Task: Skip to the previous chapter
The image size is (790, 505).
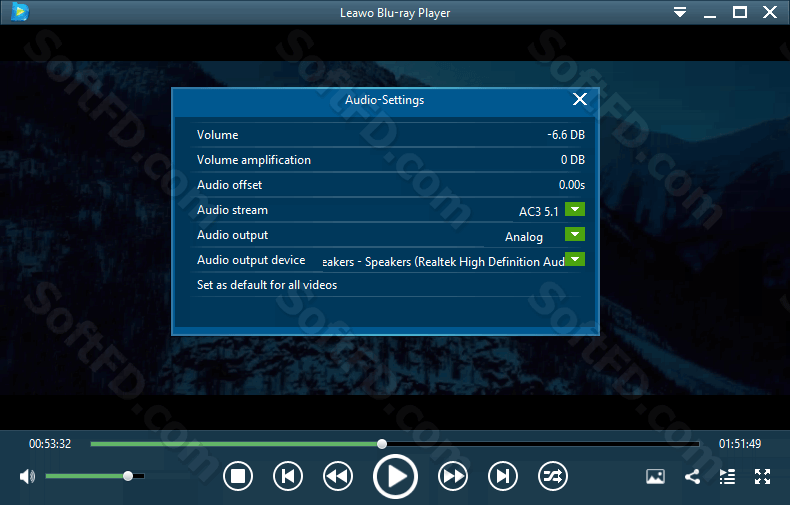Action: 288,476
